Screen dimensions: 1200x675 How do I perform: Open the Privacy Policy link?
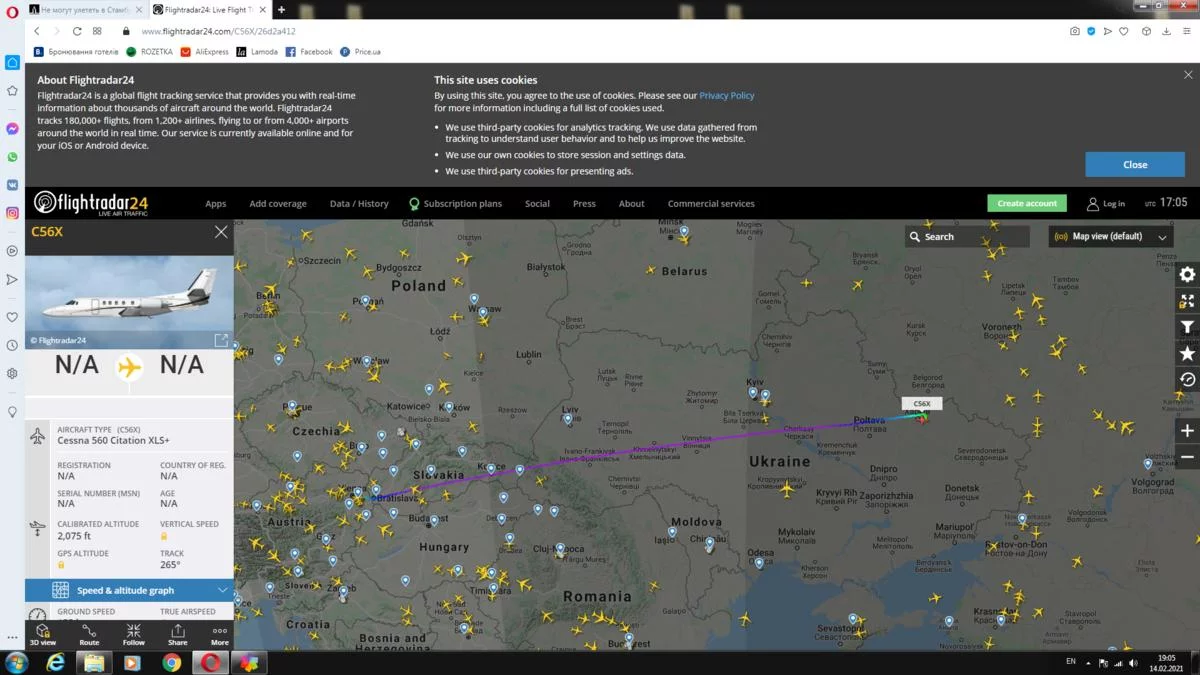[727, 95]
